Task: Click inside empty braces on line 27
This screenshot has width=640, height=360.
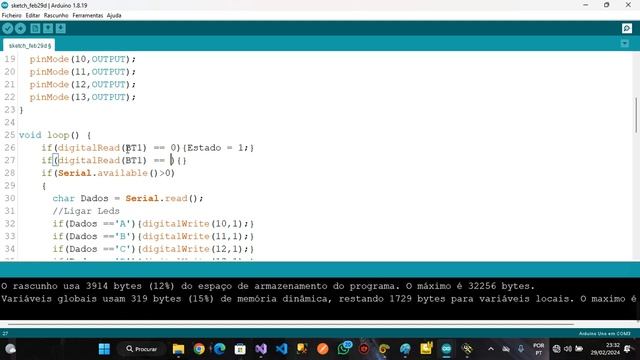Action: (182, 160)
